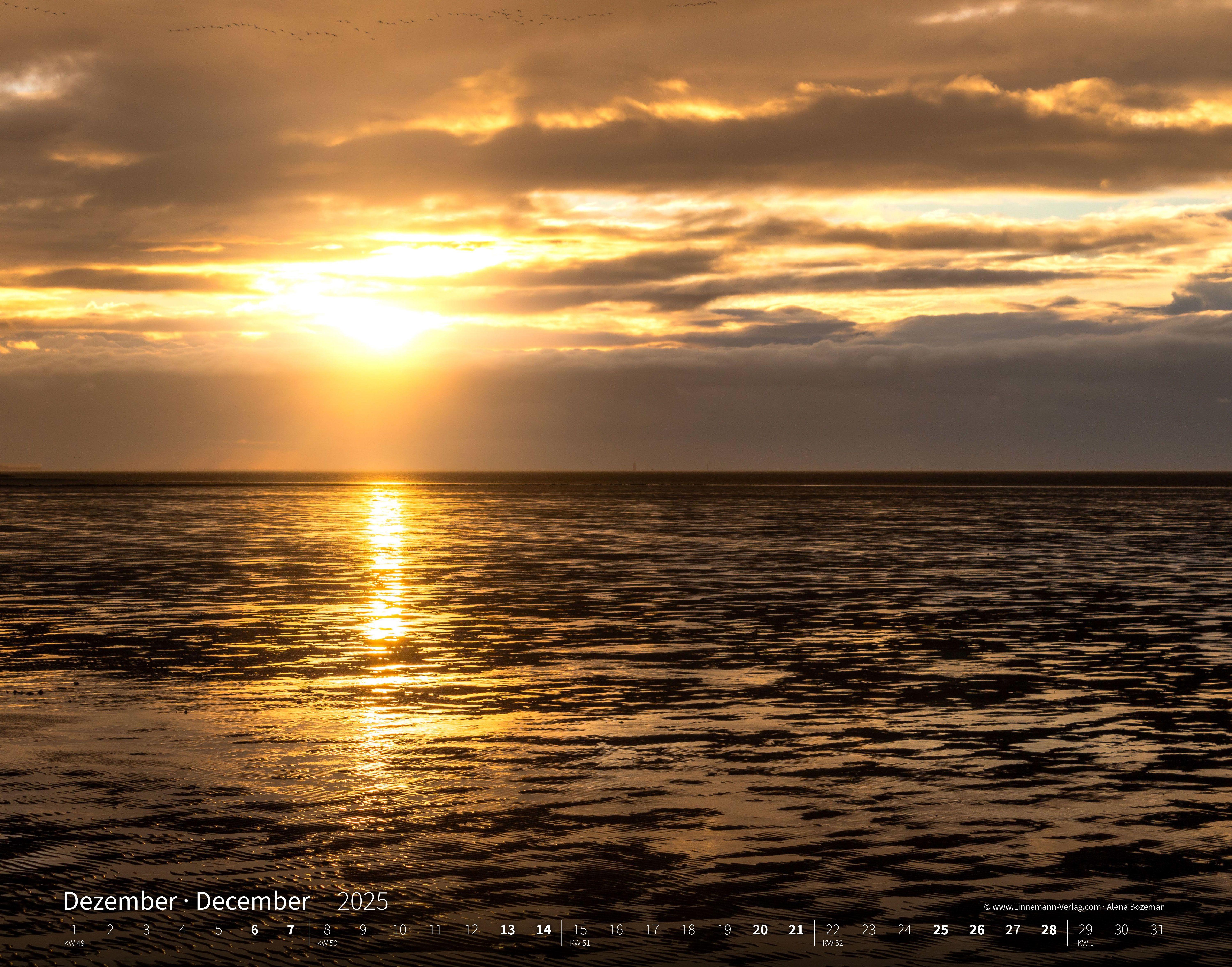Select calendar day 8 above KW 50
Image resolution: width=1232 pixels, height=967 pixels.
click(327, 930)
